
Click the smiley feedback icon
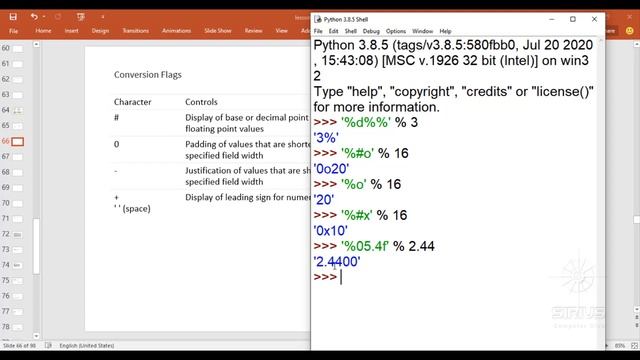coord(629,31)
